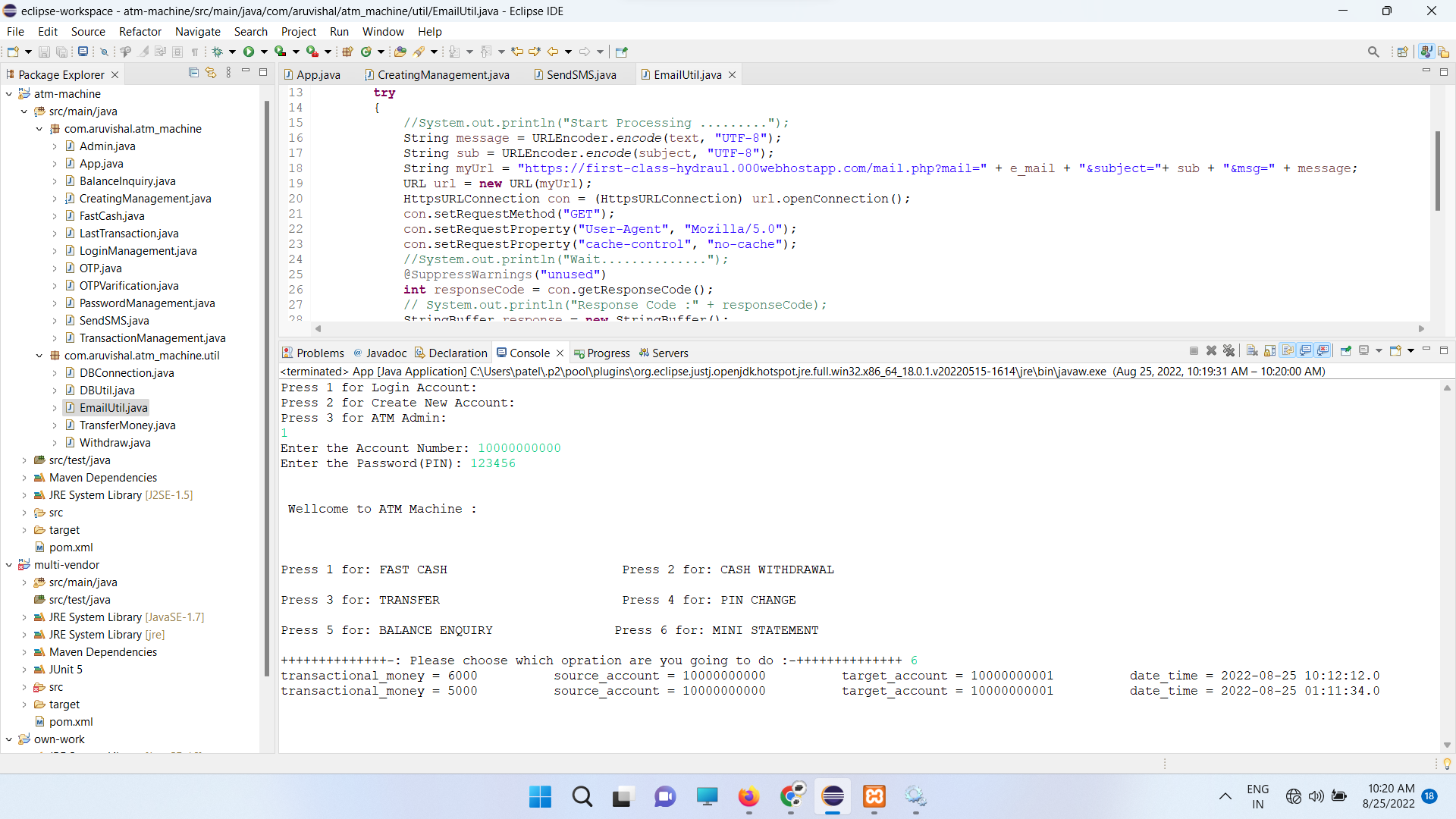This screenshot has height=819, width=1456.
Task: Open the Search dialog via toolbar icon
Action: [1373, 52]
